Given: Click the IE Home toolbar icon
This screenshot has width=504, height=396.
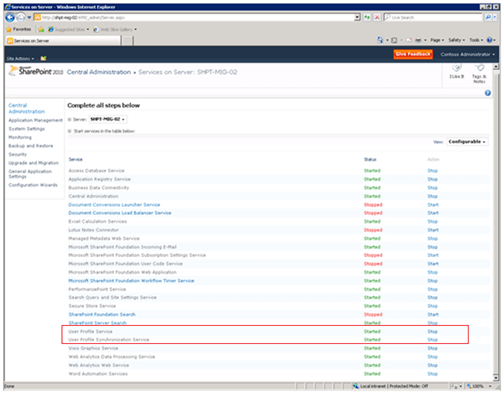Looking at the screenshot, I should [380, 40].
